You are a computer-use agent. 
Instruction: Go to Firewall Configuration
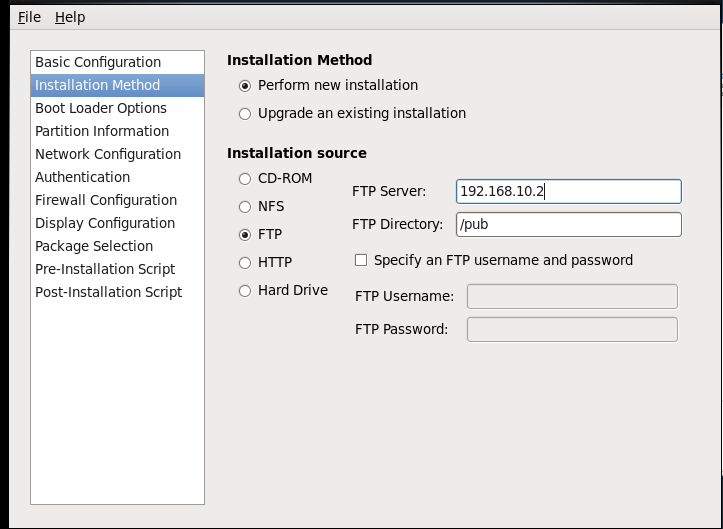[118, 201]
